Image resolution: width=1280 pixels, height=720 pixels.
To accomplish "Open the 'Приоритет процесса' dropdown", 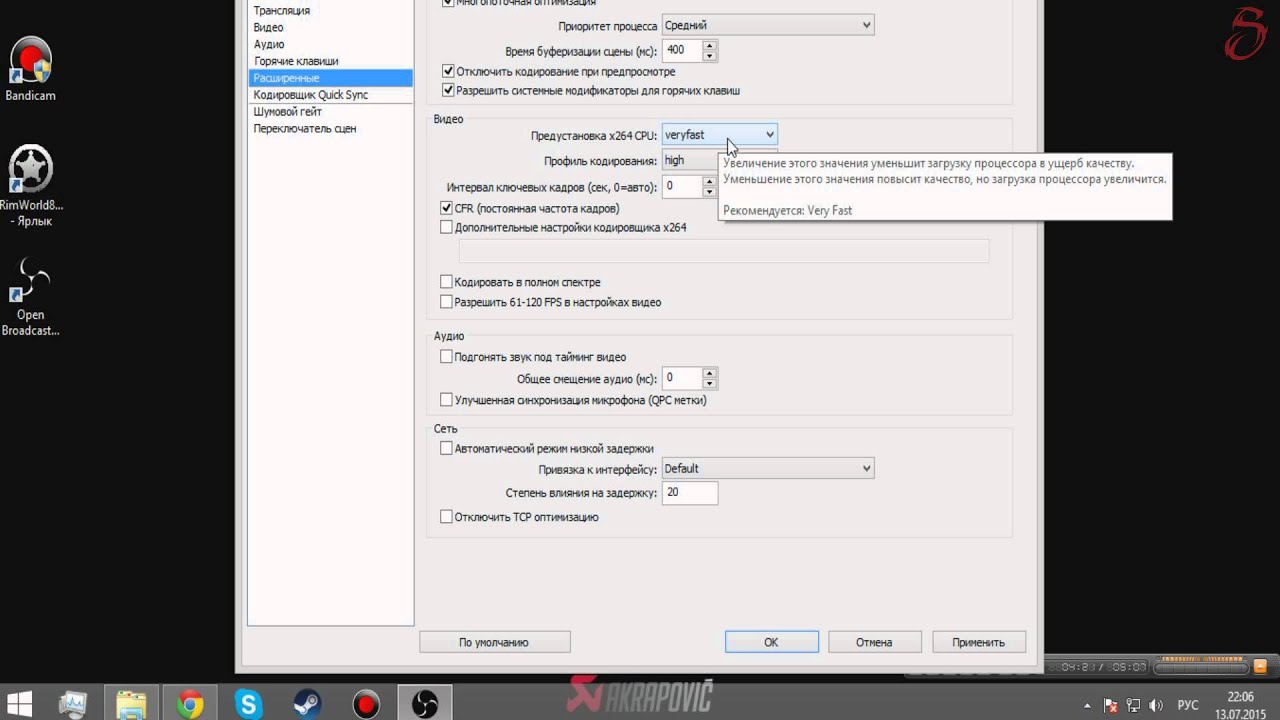I will click(767, 25).
